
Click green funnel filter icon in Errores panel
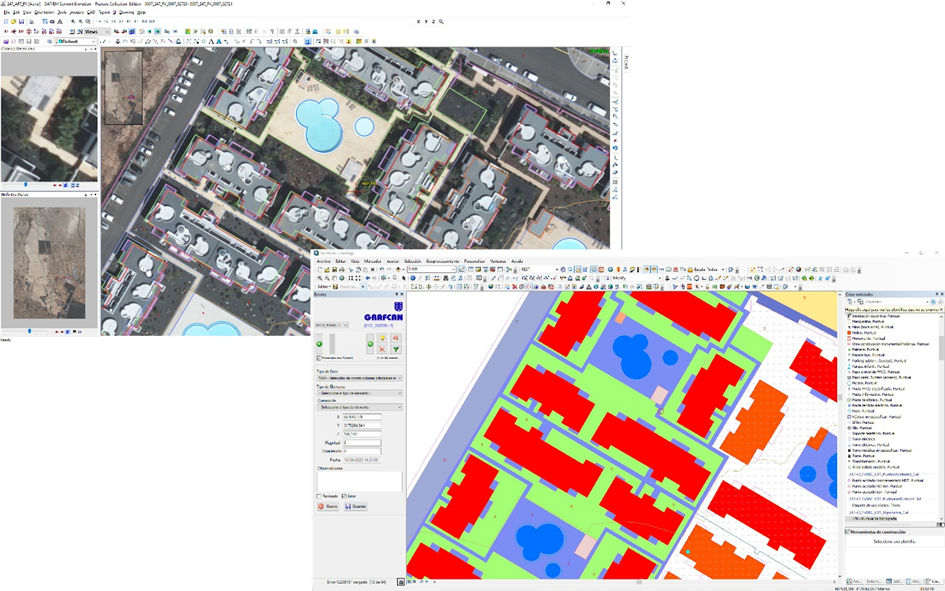click(x=396, y=349)
